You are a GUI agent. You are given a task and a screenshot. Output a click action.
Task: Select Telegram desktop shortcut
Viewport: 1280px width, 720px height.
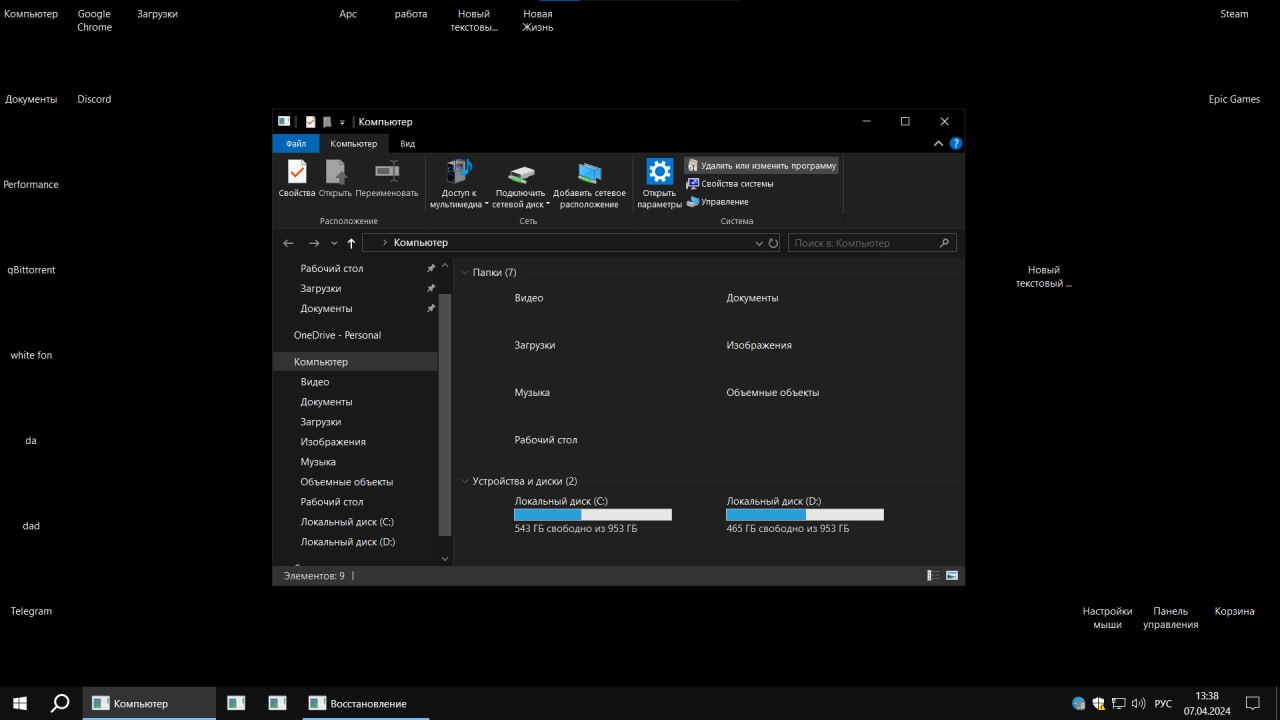31,611
